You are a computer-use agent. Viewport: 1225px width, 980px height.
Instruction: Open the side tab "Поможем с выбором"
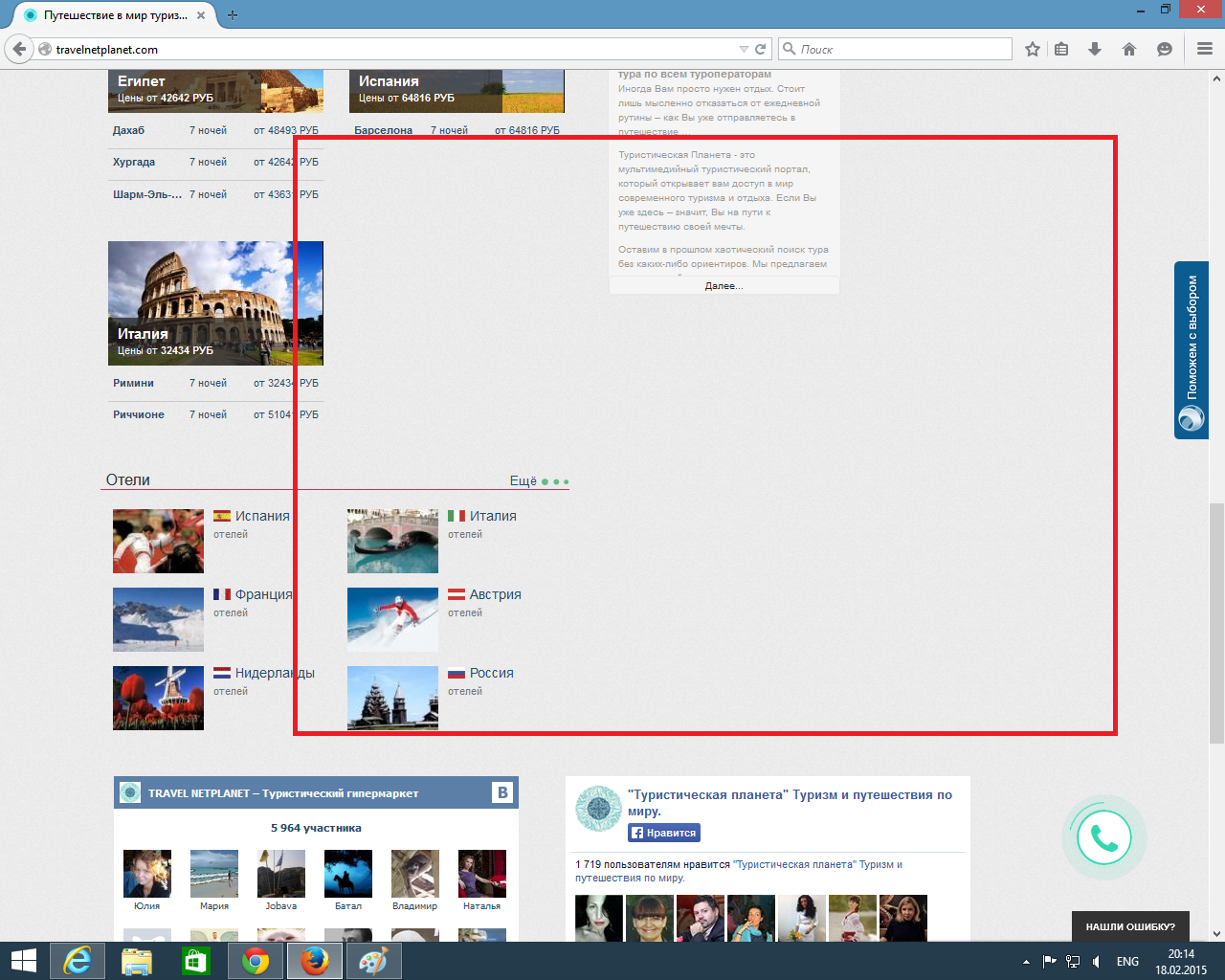tap(1192, 349)
